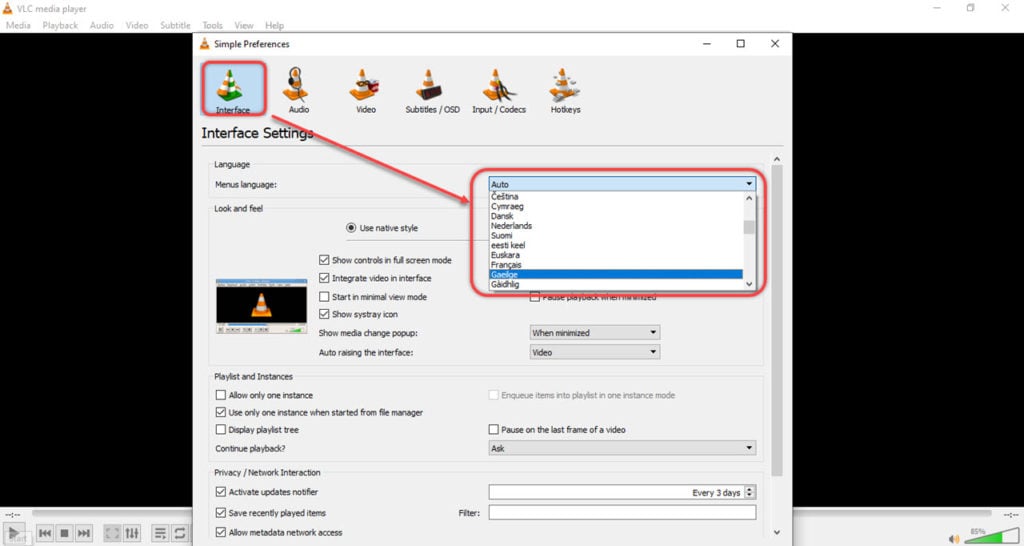
Task: Click the VLC cone icon in main title bar
Action: [7, 8]
